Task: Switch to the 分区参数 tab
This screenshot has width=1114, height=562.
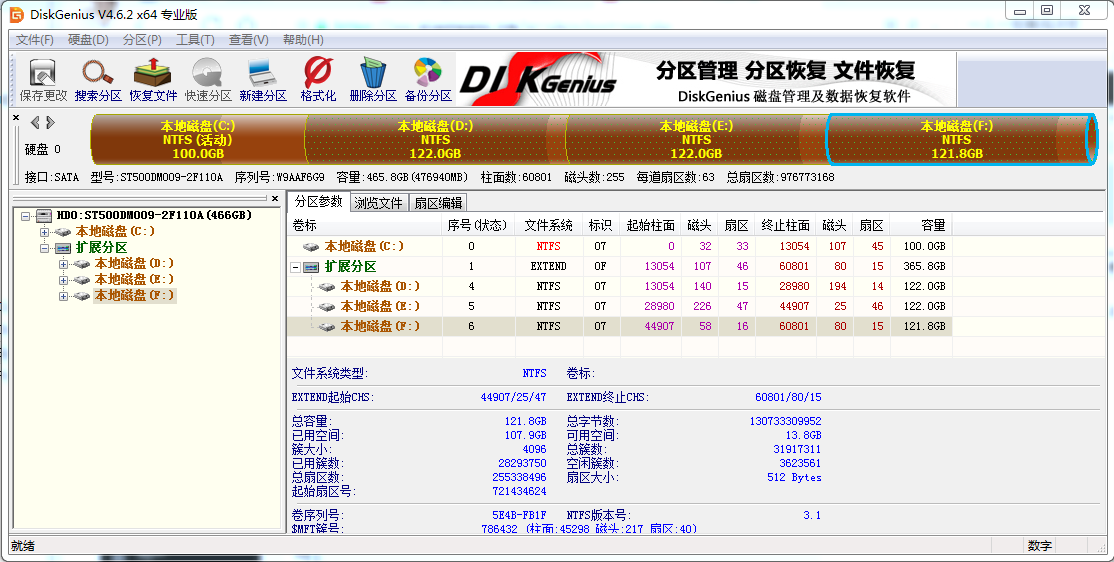Action: (319, 202)
